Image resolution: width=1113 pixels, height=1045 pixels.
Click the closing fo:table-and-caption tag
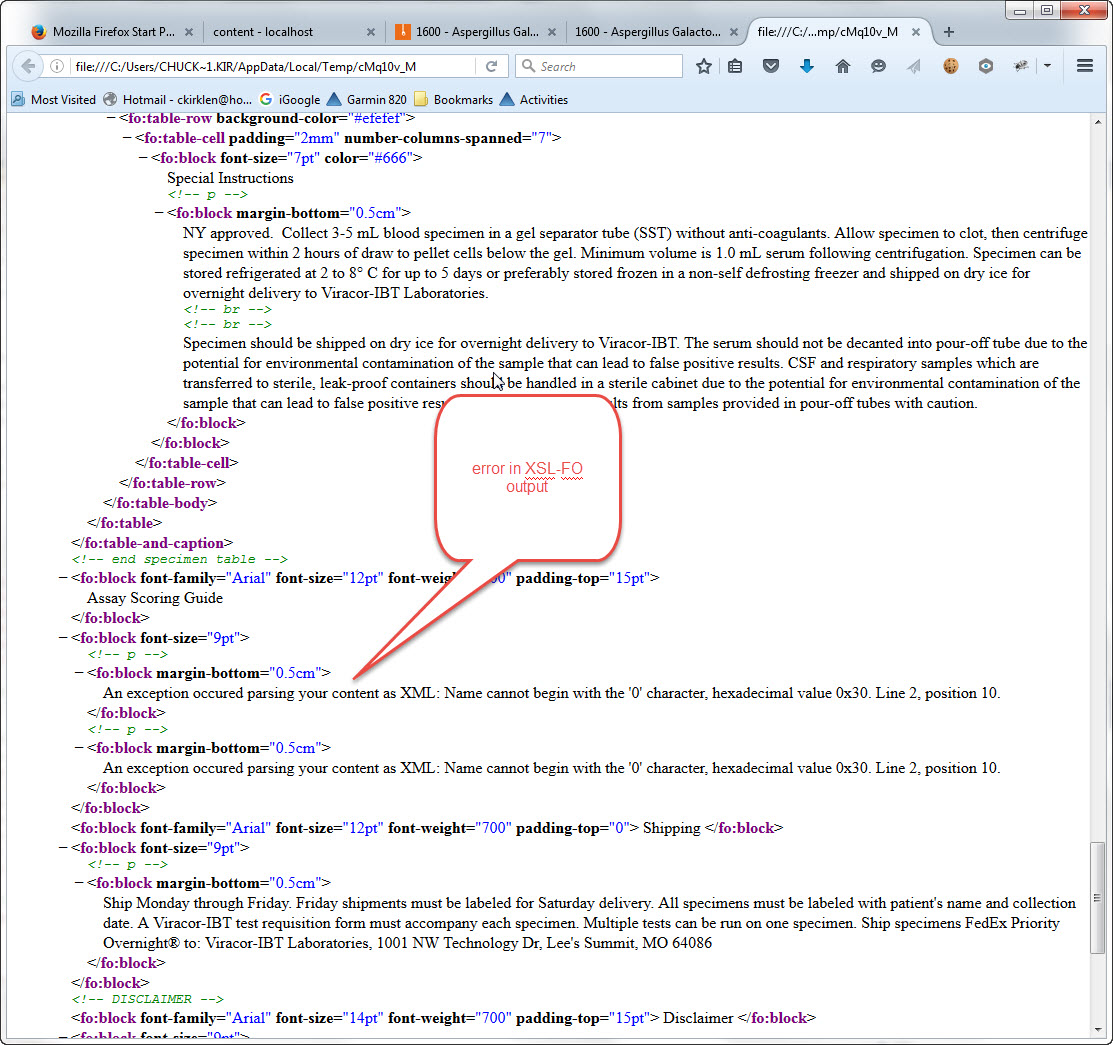[152, 543]
